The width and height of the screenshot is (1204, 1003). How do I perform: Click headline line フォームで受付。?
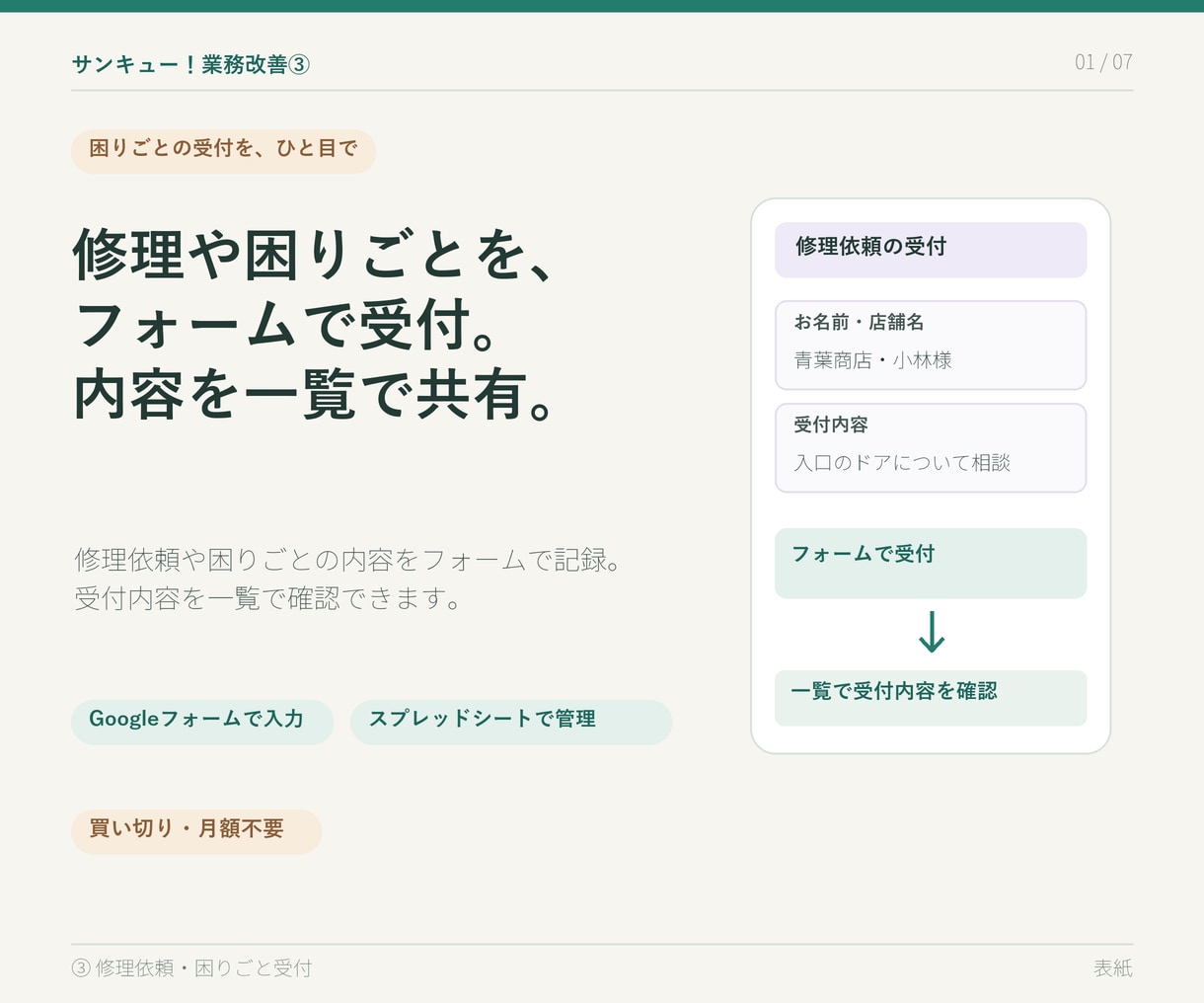coord(285,325)
